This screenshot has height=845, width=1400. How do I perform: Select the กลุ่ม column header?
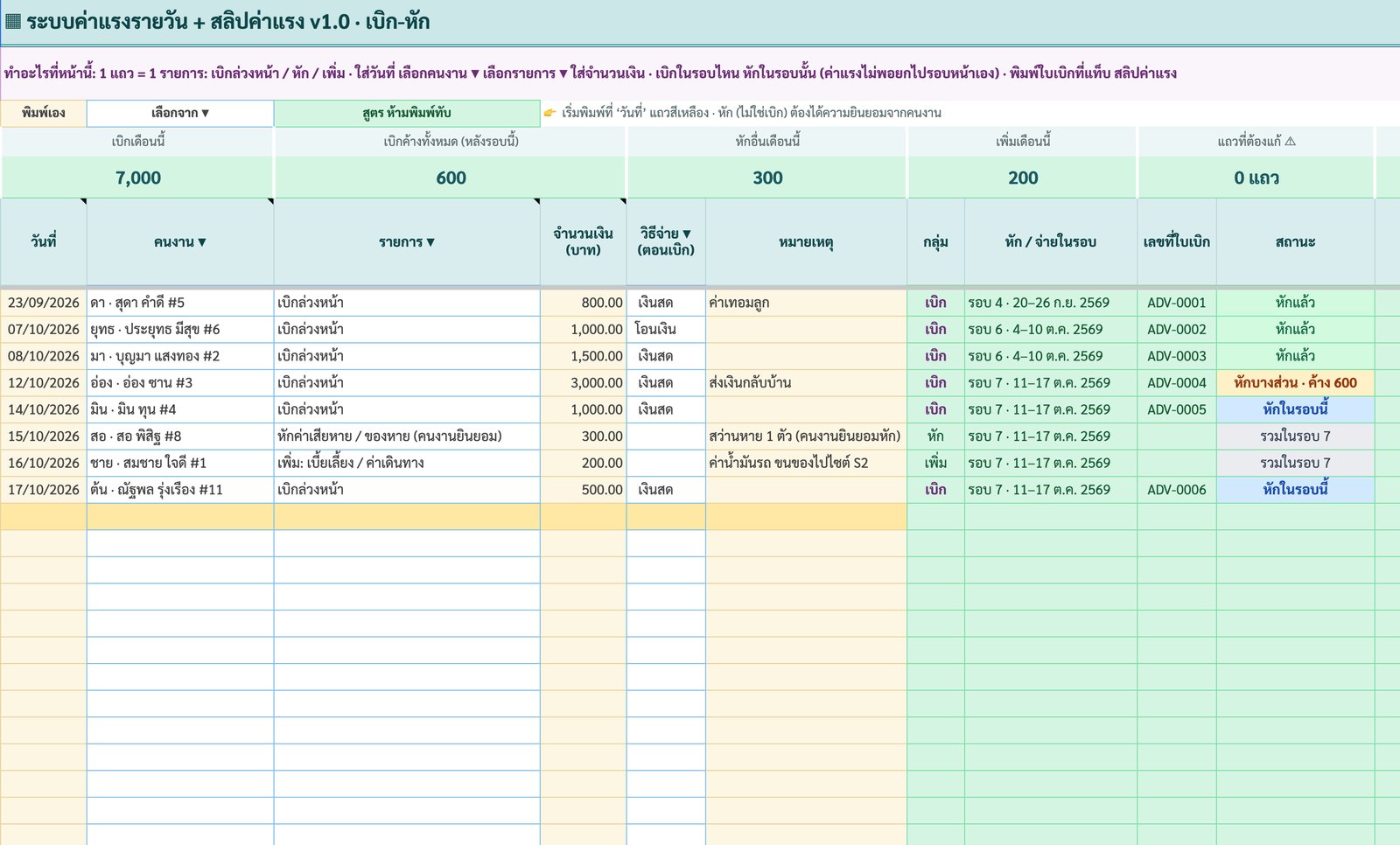pos(935,241)
